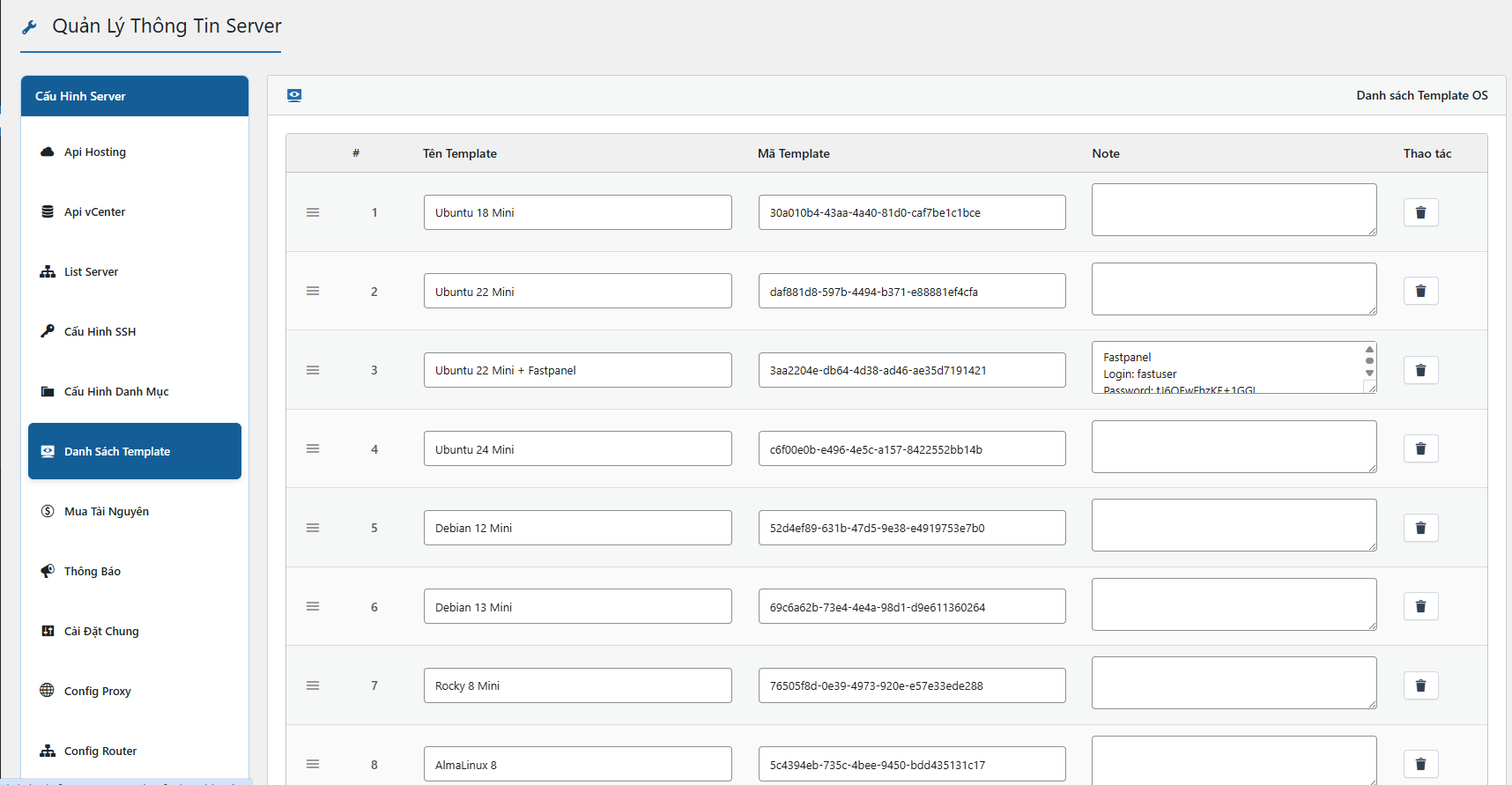
Task: Click the folder icon for Cấu Hình Danh Mục
Action: (48, 391)
